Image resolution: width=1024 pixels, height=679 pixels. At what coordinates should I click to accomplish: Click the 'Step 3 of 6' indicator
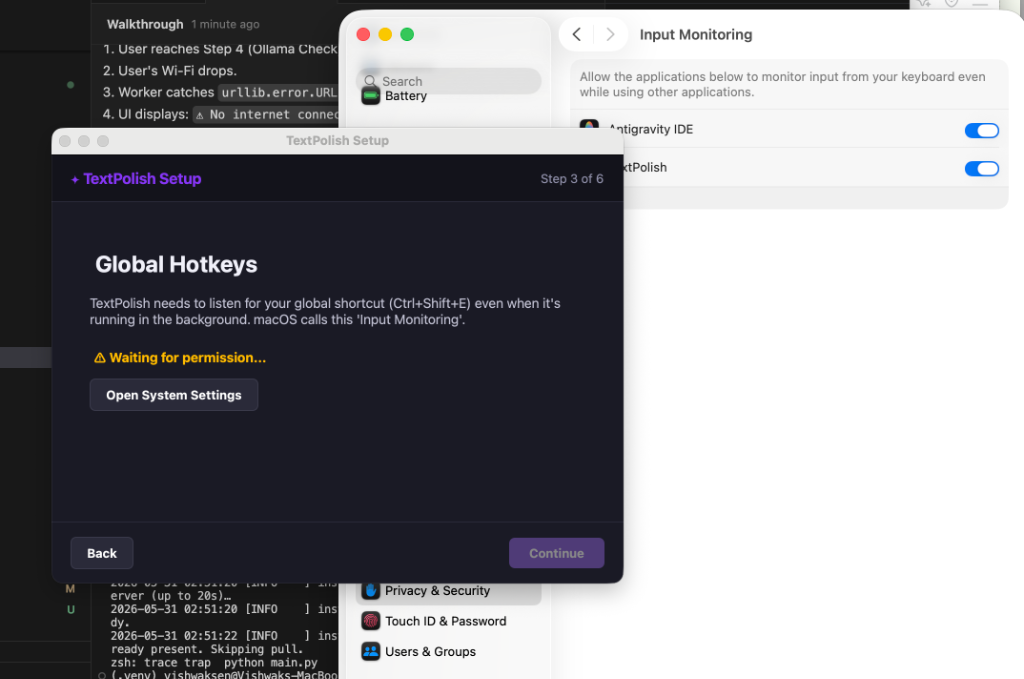571,179
